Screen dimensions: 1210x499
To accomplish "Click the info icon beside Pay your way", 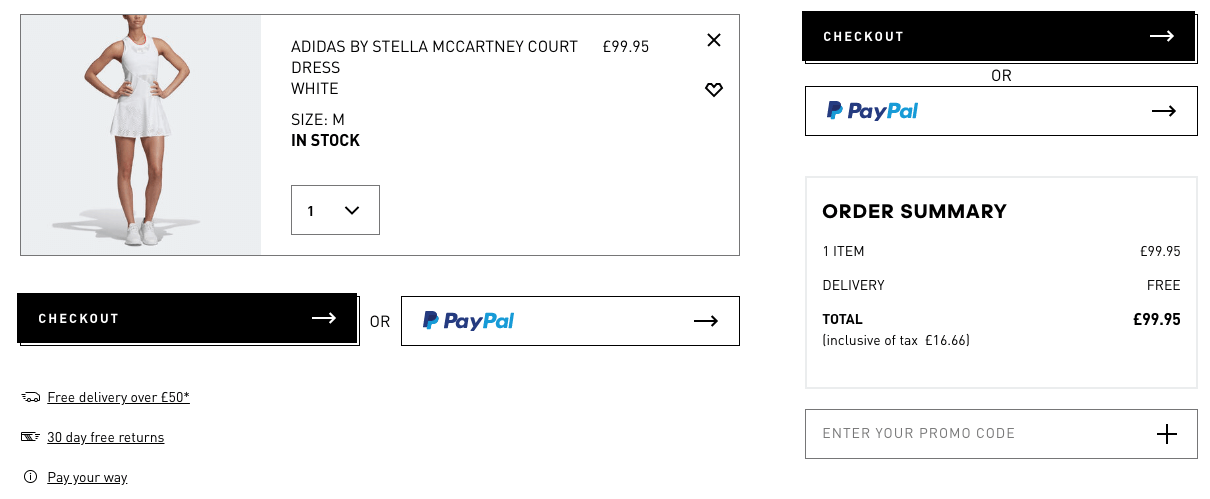I will point(30,477).
